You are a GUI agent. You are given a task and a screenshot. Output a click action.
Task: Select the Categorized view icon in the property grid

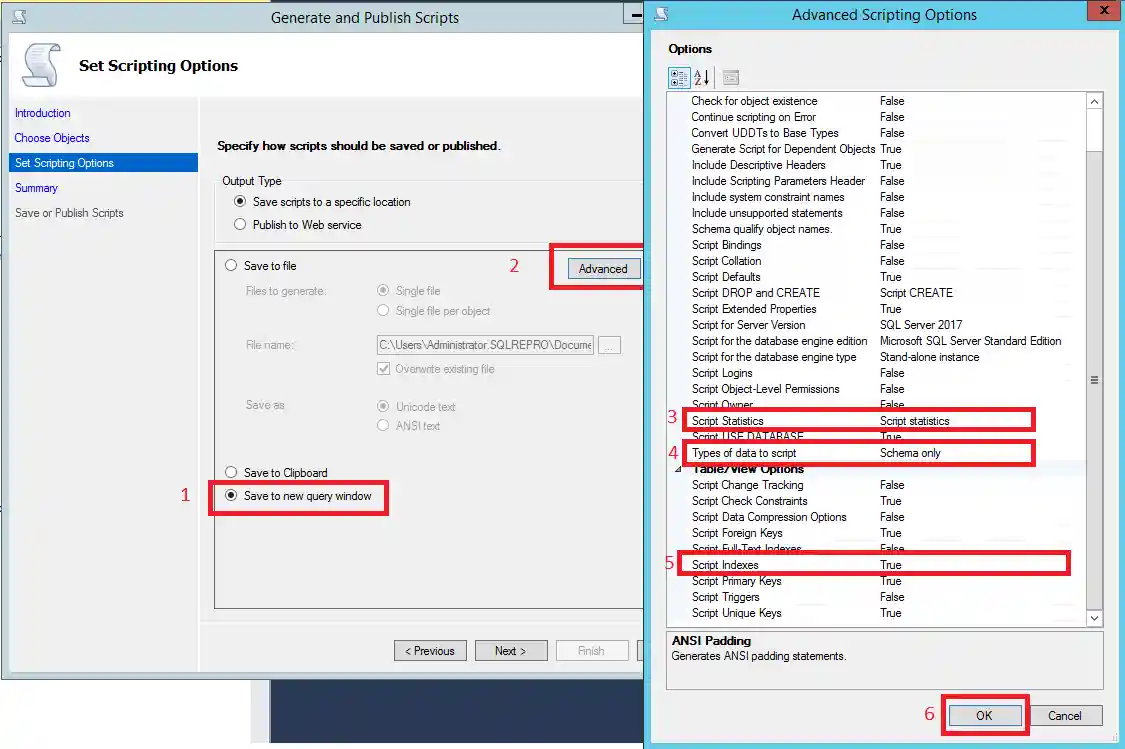679,77
